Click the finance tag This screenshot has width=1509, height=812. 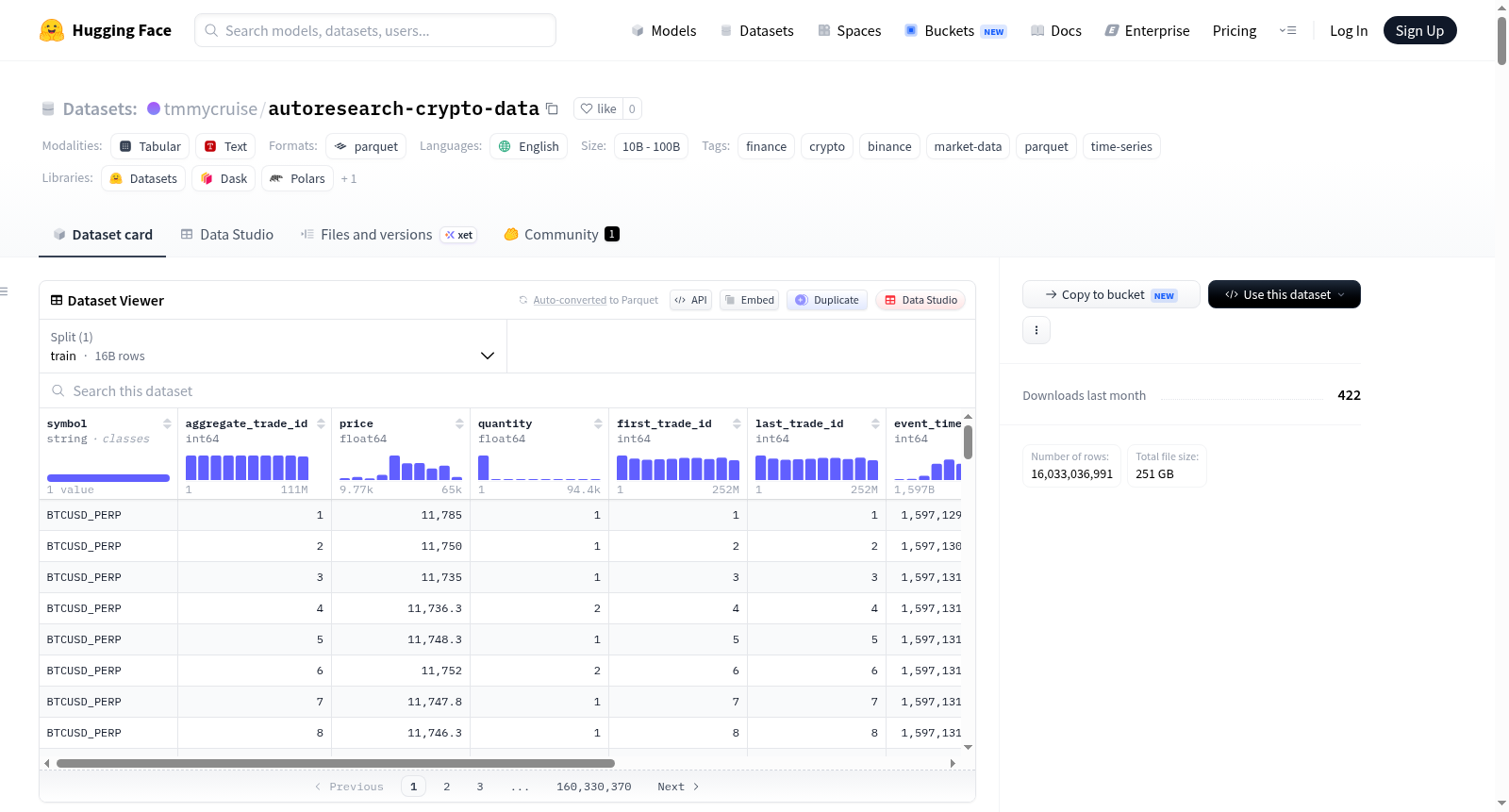766,146
